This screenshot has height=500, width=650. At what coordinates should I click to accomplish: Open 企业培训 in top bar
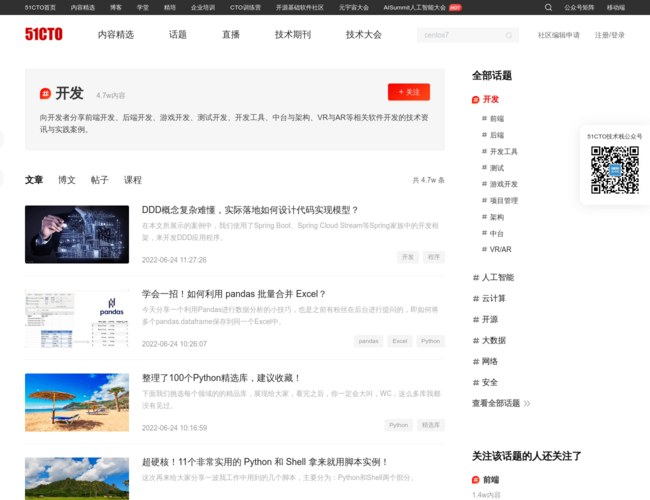[203, 7]
